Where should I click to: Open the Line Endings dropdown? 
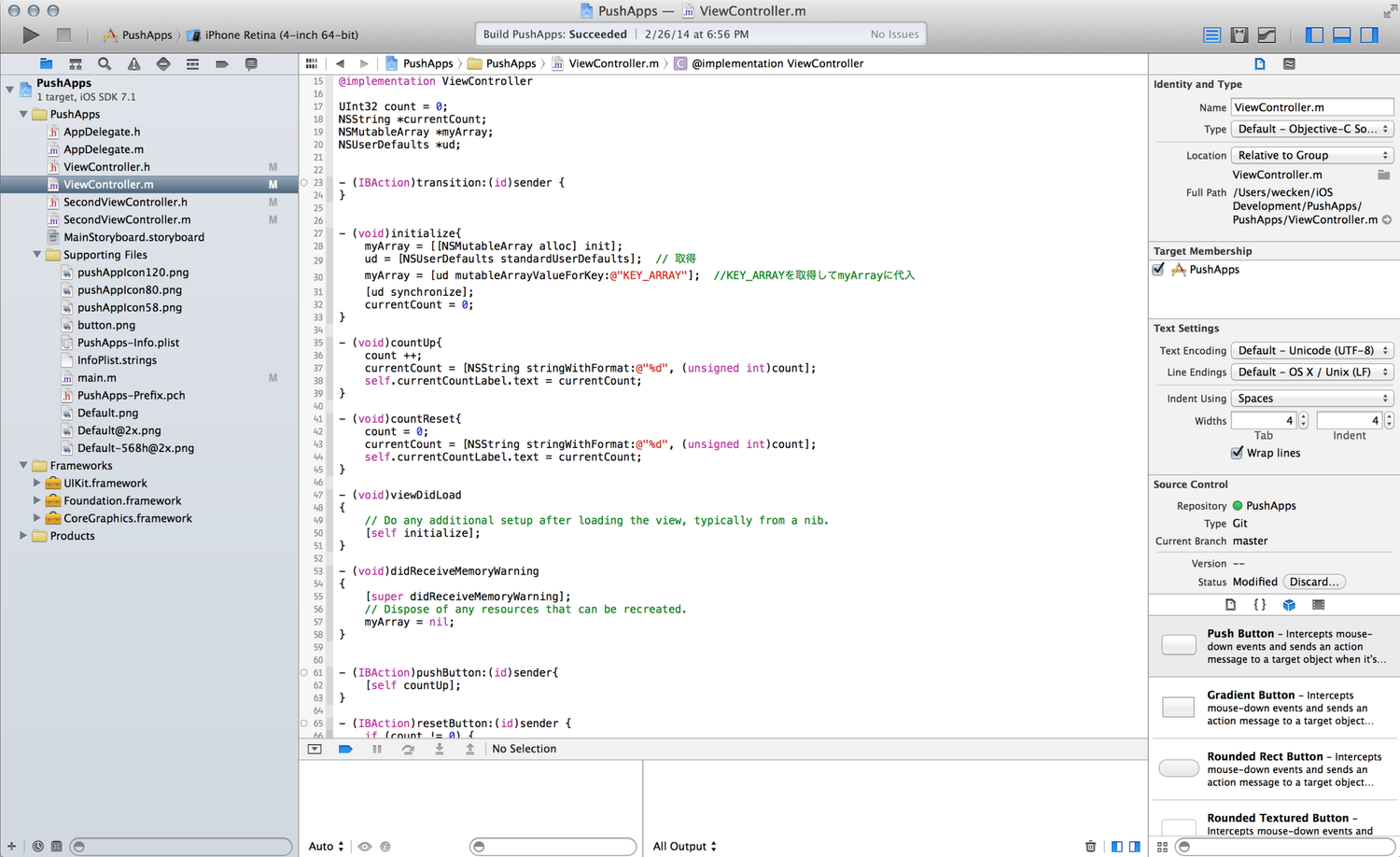(x=1312, y=372)
